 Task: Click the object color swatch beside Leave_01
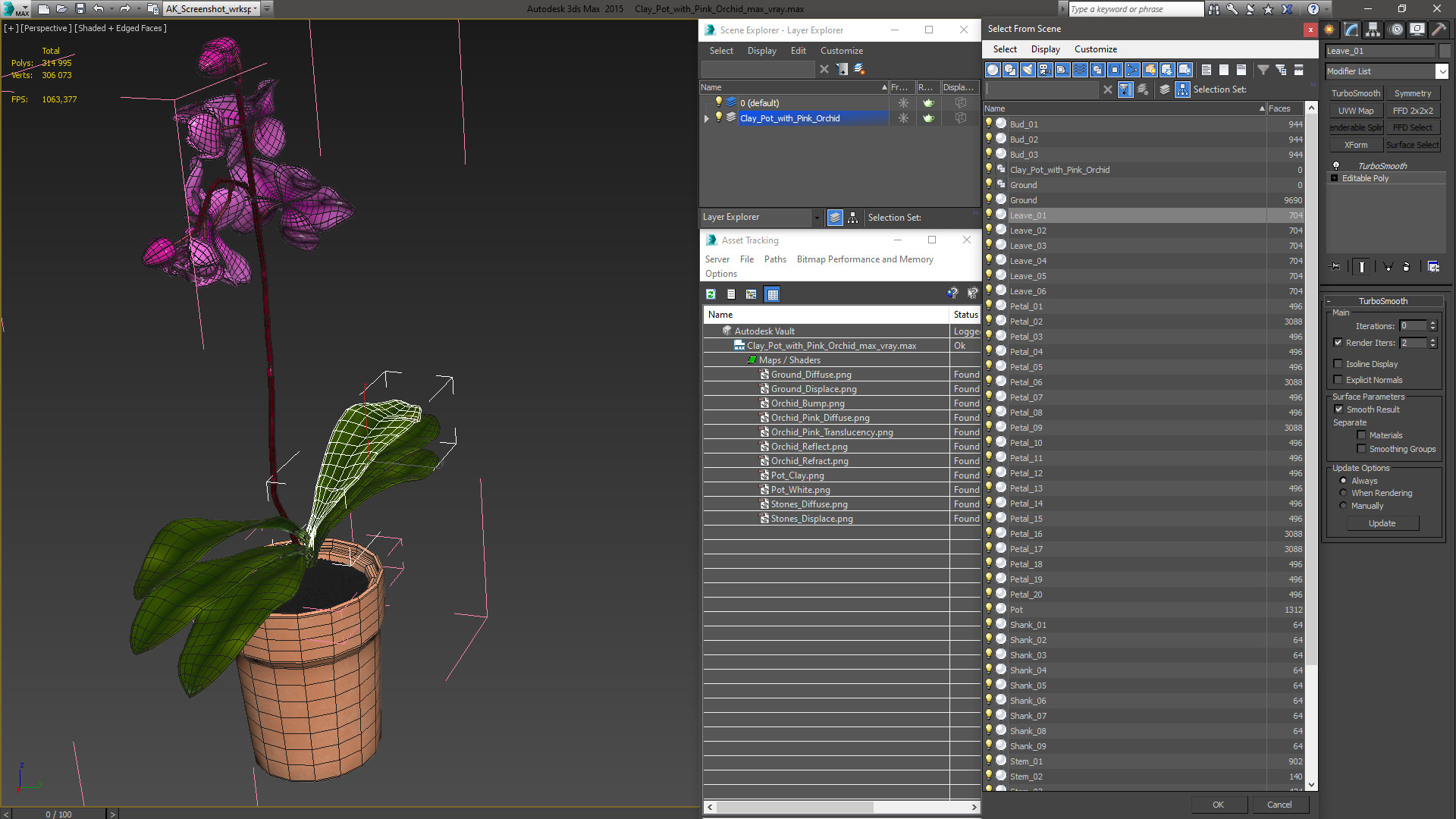[1444, 51]
